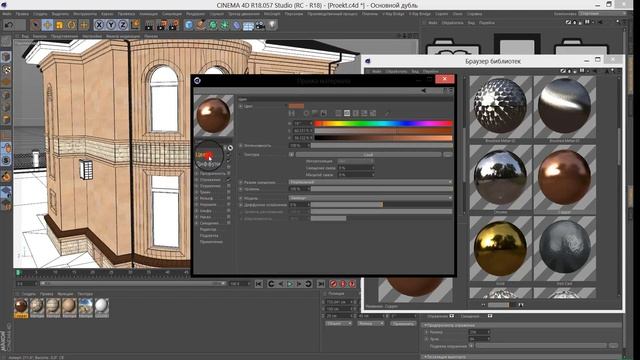Activate the Rotate tool
Screen dimensions: 640x360
tap(71, 25)
